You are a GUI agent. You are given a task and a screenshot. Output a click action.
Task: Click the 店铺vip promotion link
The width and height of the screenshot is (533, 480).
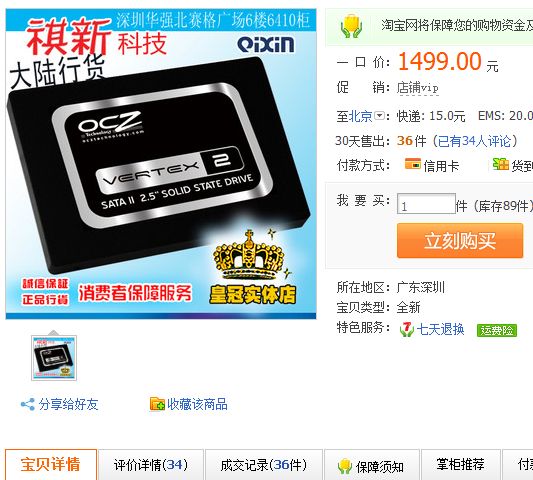(x=417, y=88)
